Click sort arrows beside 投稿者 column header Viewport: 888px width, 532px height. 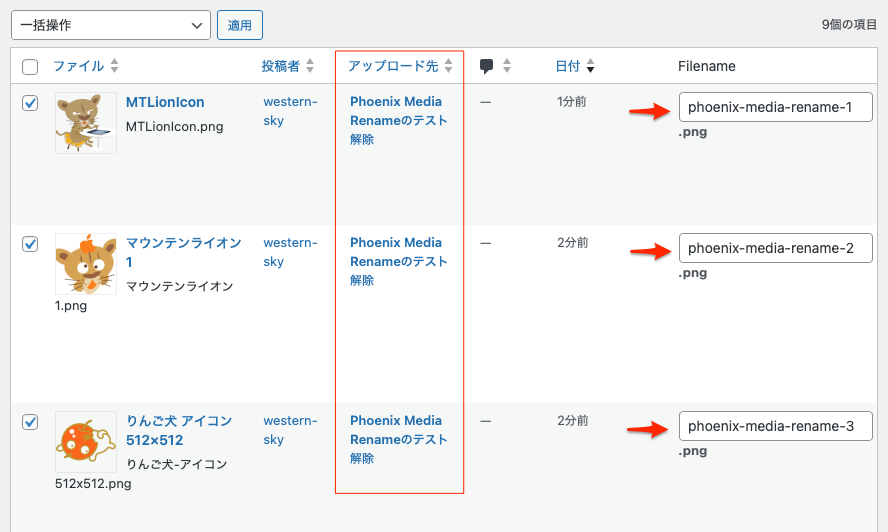pyautogui.click(x=310, y=66)
